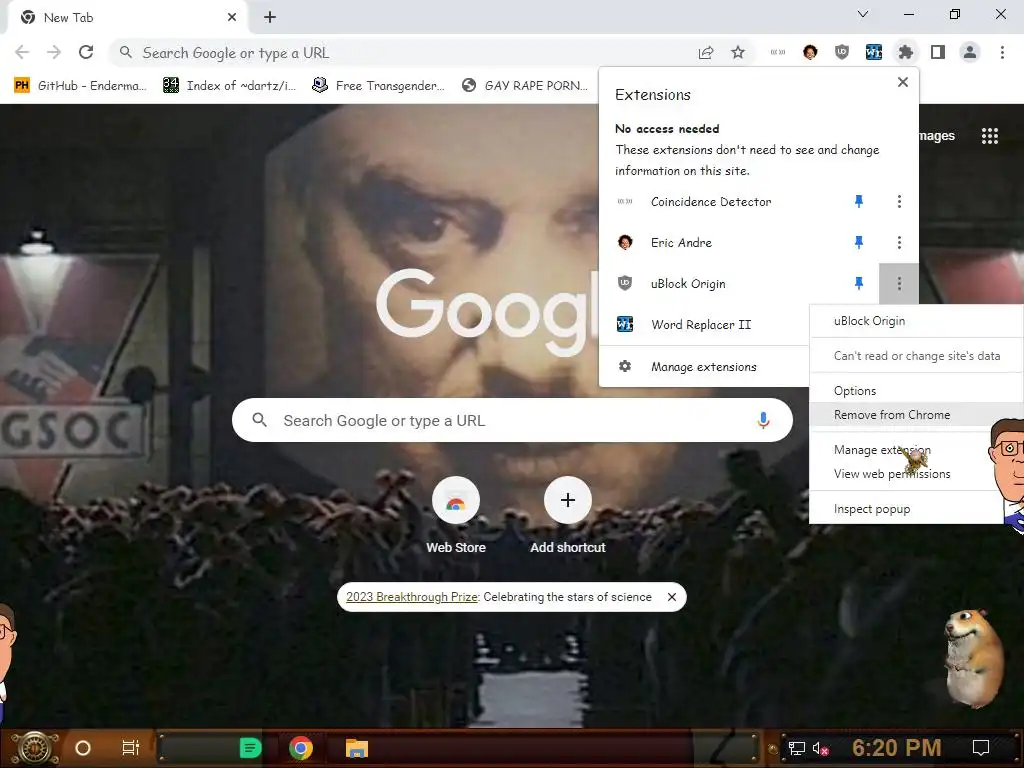Open Word Replacer II toolbar icon
The image size is (1024, 768).
874,52
